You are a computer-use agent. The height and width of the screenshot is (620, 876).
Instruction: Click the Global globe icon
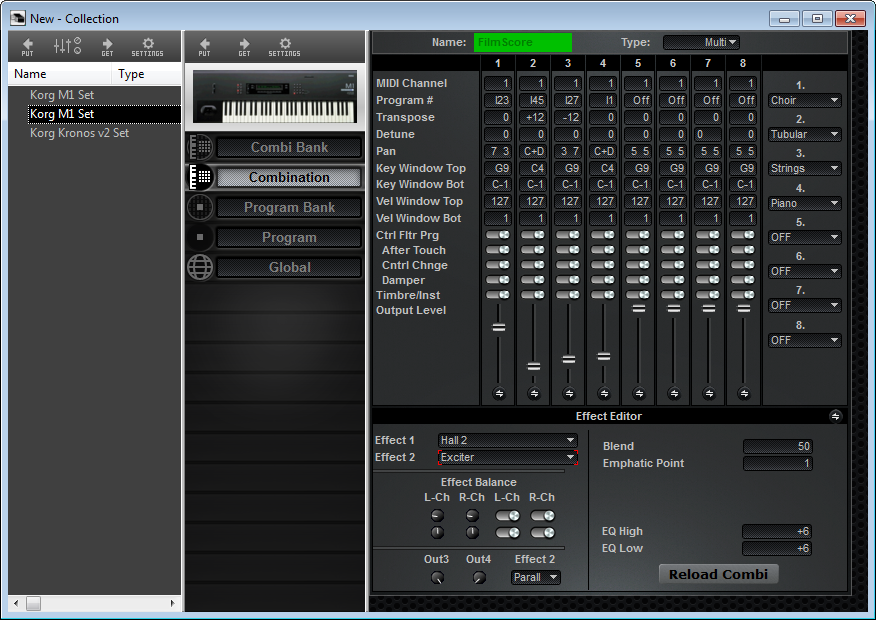tap(200, 267)
